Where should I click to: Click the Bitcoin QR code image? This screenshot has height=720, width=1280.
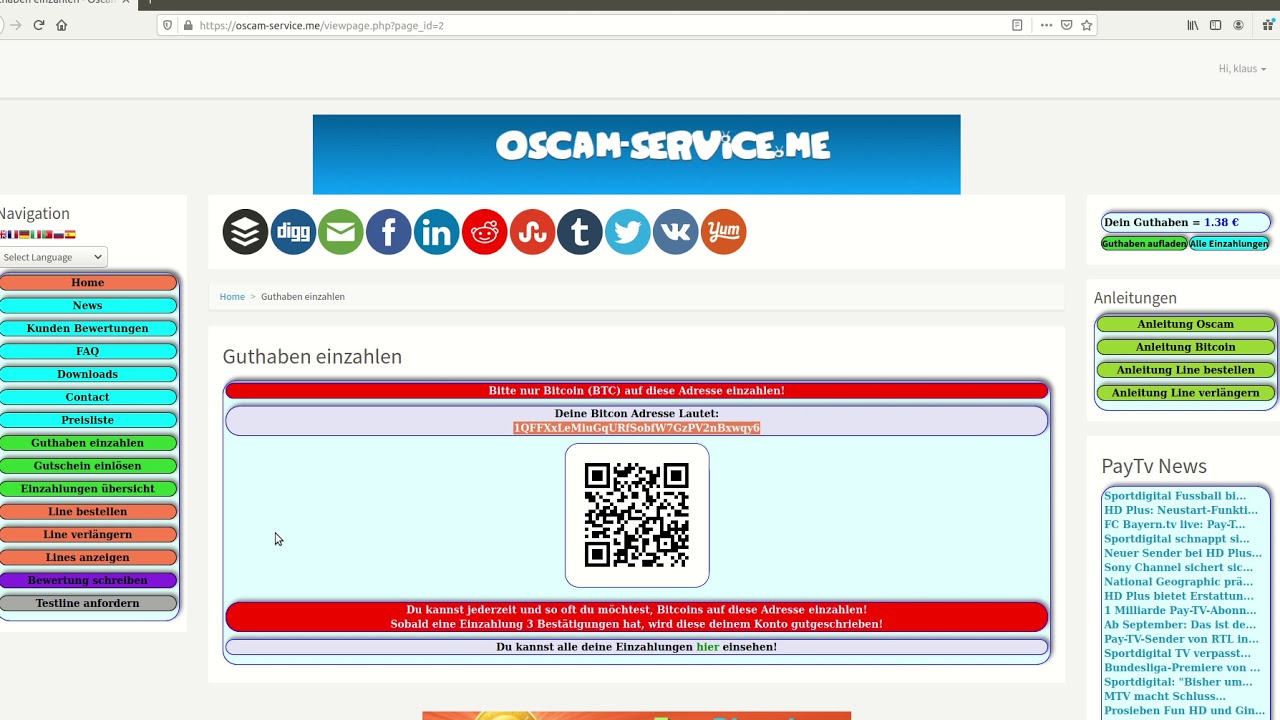point(637,515)
